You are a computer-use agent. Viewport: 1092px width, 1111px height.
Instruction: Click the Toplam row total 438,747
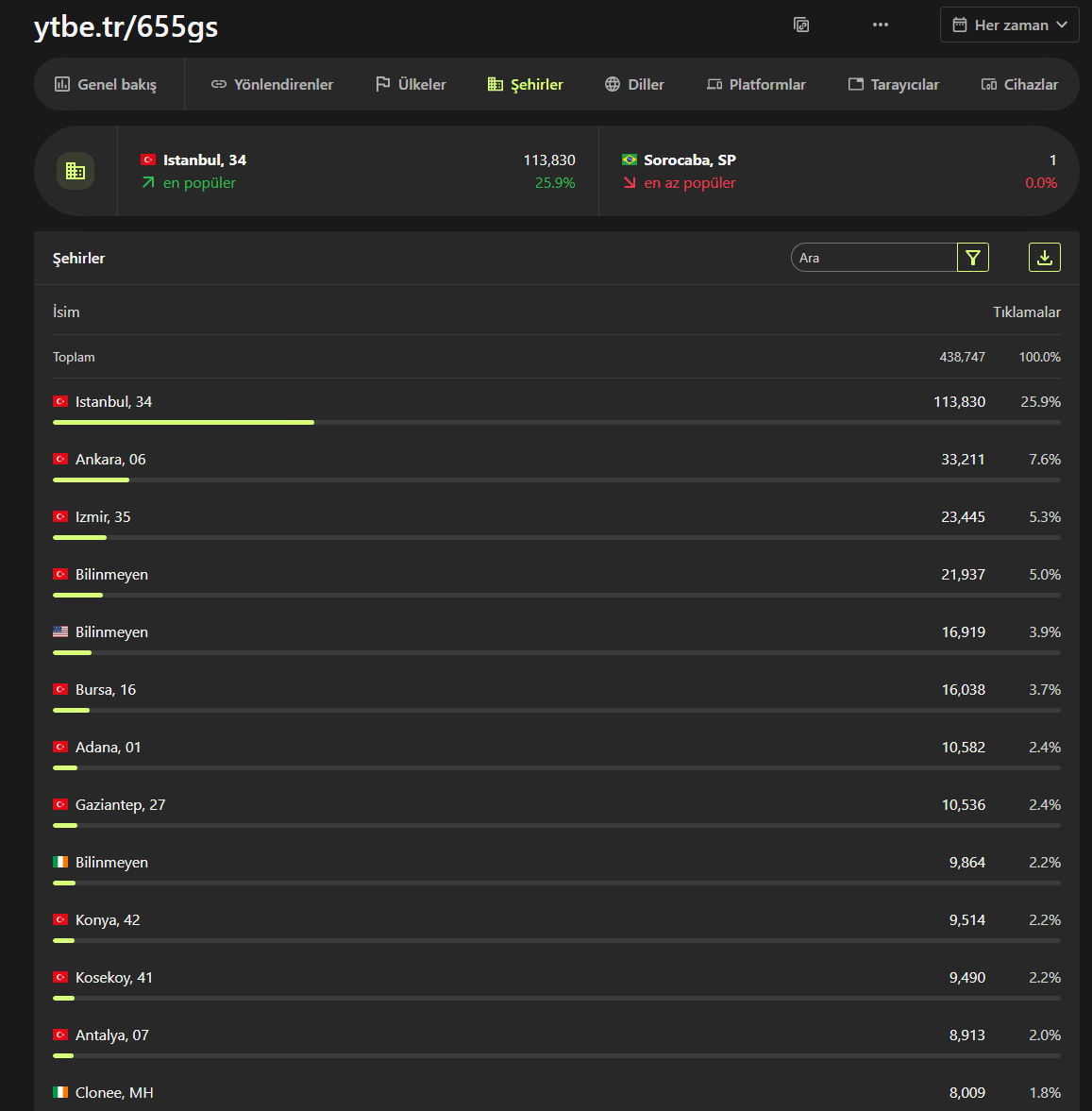[962, 357]
